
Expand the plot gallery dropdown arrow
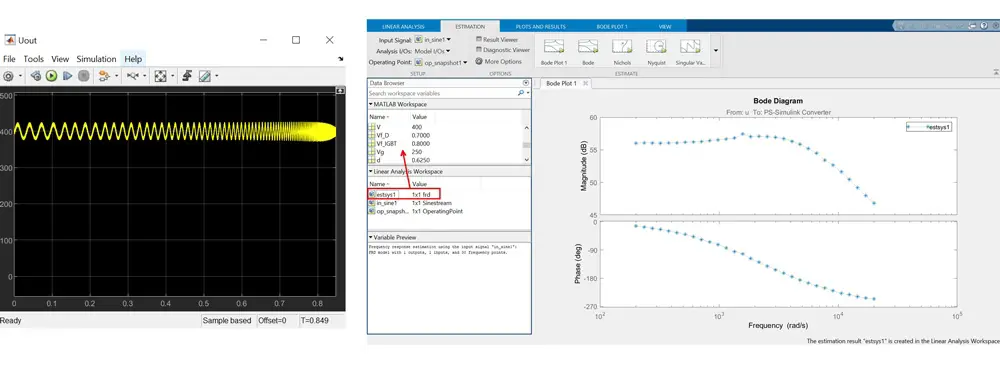tap(716, 50)
